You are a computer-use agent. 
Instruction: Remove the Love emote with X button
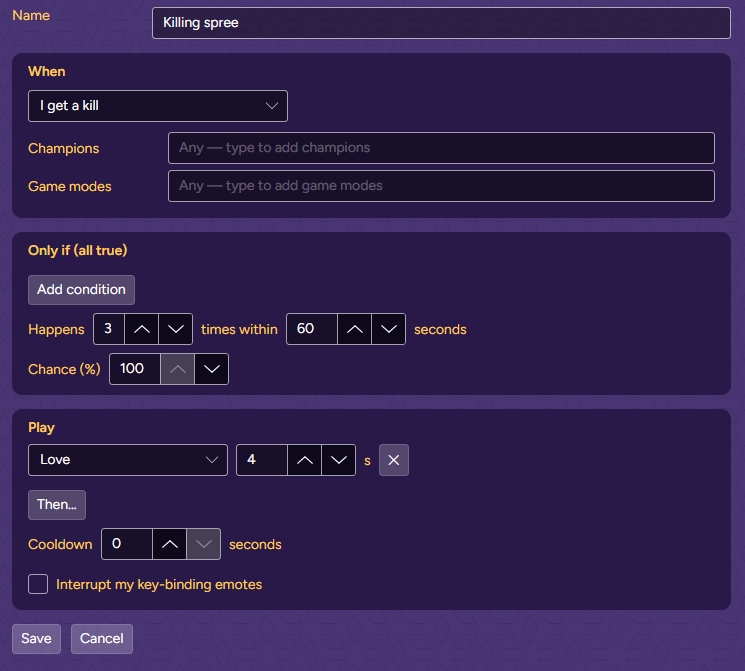(394, 460)
